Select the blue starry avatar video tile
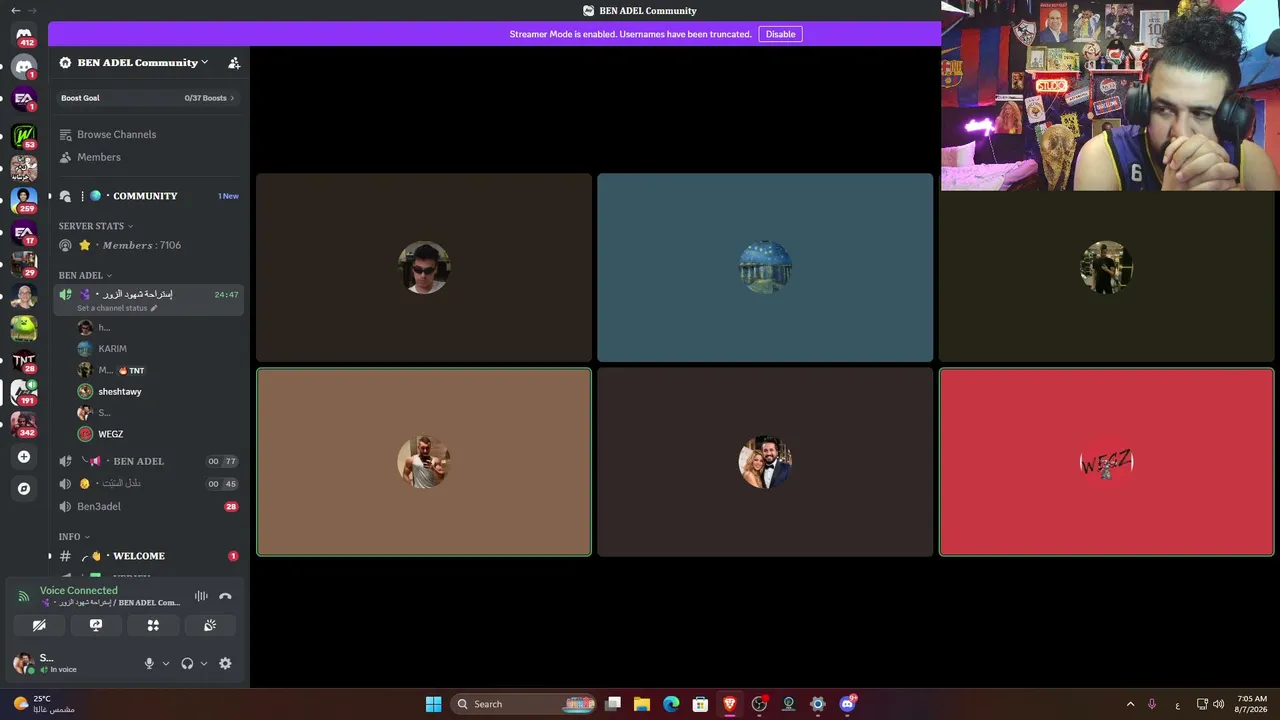Image resolution: width=1280 pixels, height=720 pixels. pyautogui.click(x=765, y=267)
